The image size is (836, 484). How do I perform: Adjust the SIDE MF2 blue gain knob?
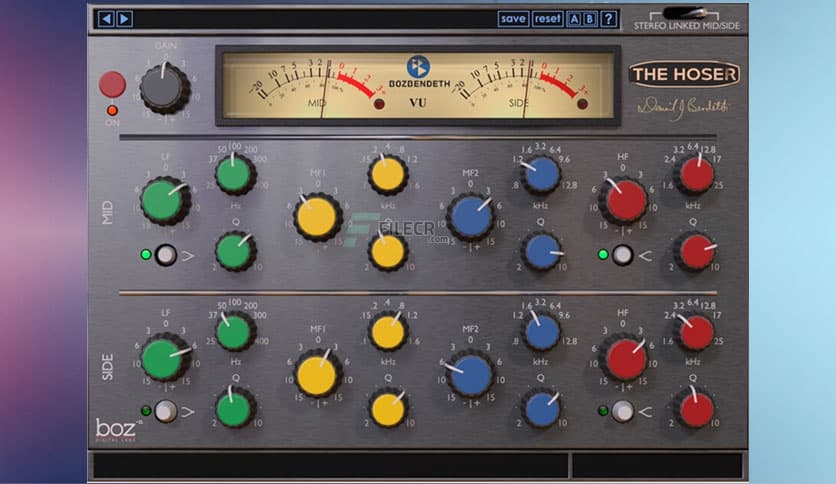coord(470,374)
